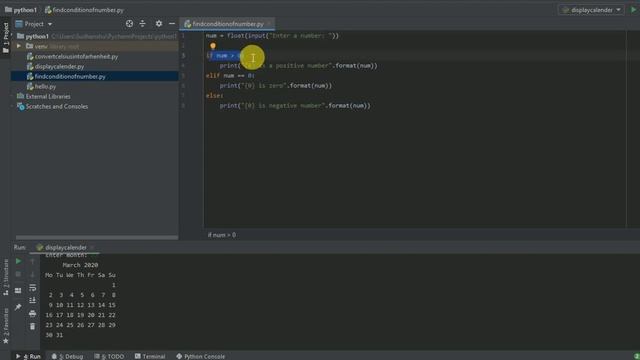The height and width of the screenshot is (360, 640).
Task: Open the 2: Structure side tab
Action: 5,277
